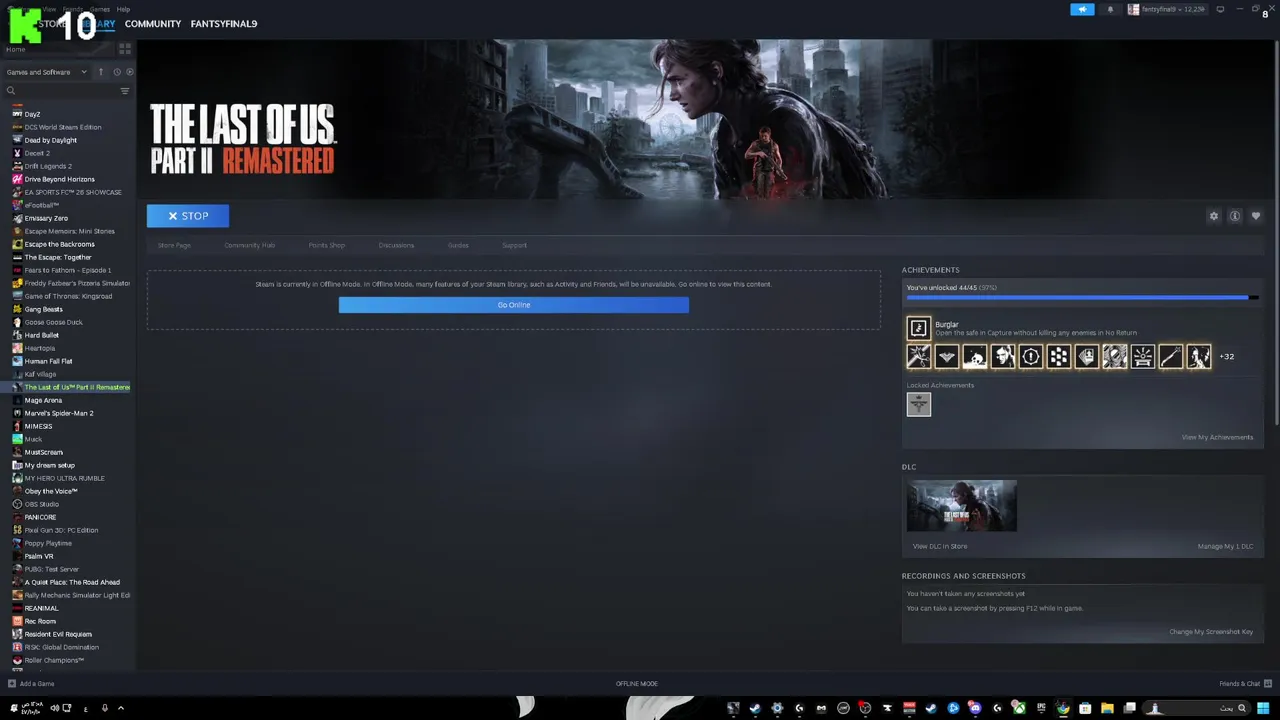
Task: Open Change My Screenshot Key link
Action: click(x=1211, y=632)
